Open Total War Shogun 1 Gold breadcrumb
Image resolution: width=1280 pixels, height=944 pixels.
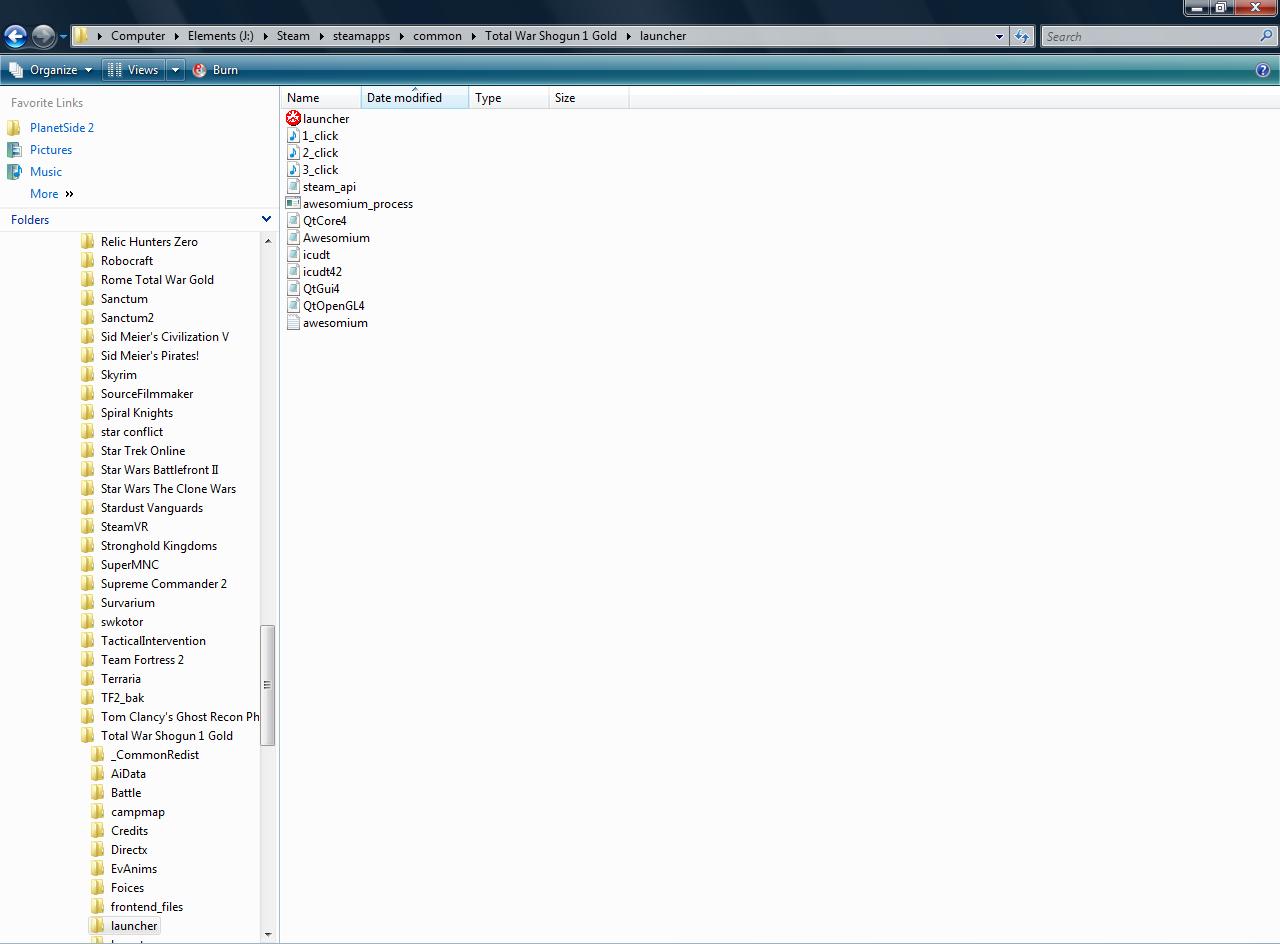click(x=551, y=36)
